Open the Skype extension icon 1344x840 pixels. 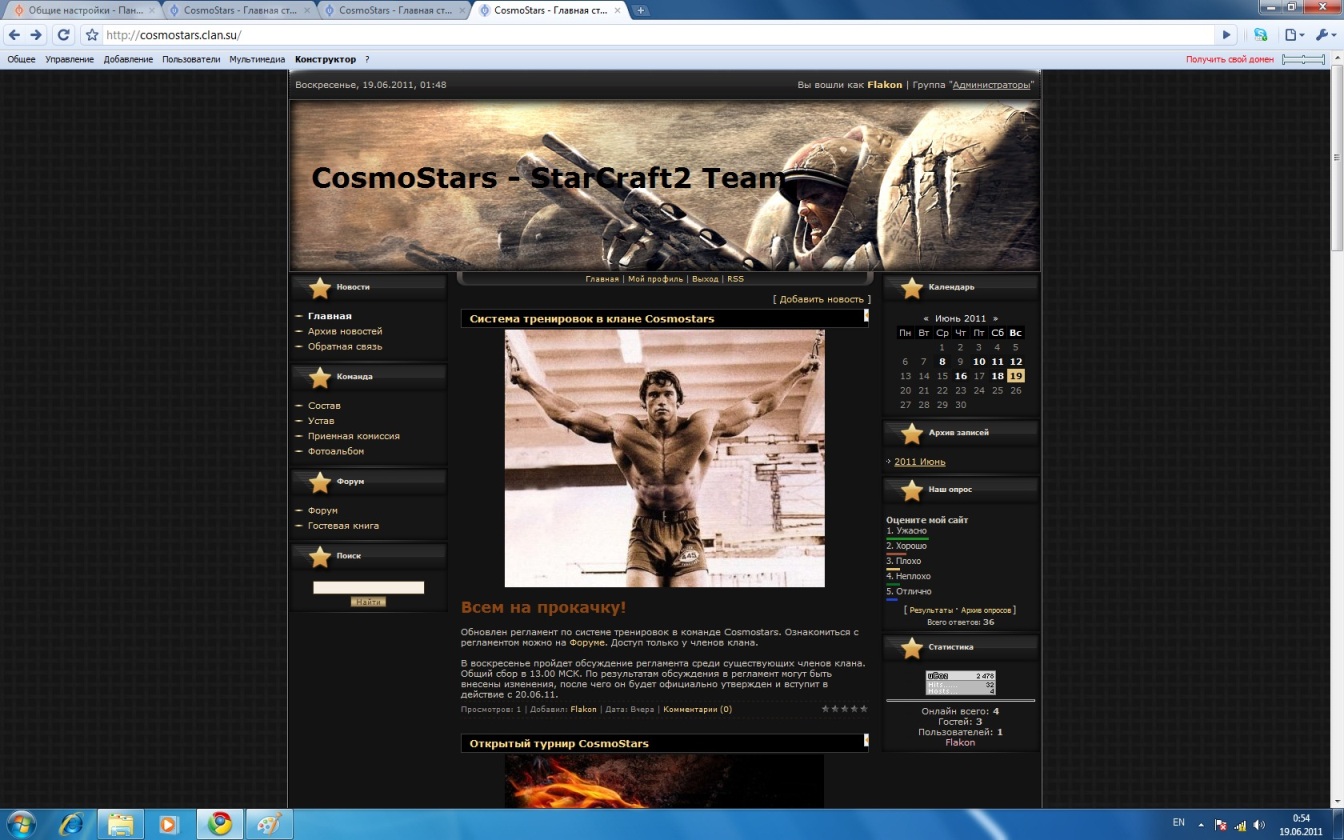click(x=1260, y=35)
